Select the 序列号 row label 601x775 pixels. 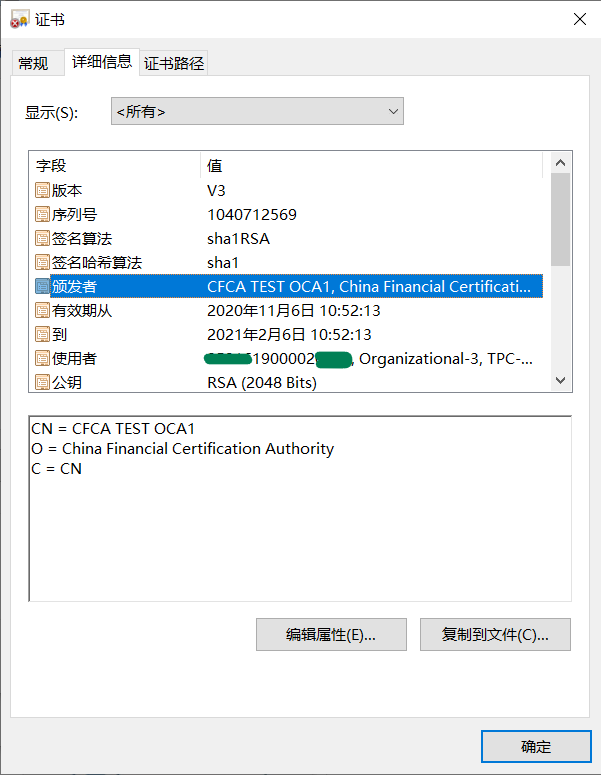coord(74,215)
